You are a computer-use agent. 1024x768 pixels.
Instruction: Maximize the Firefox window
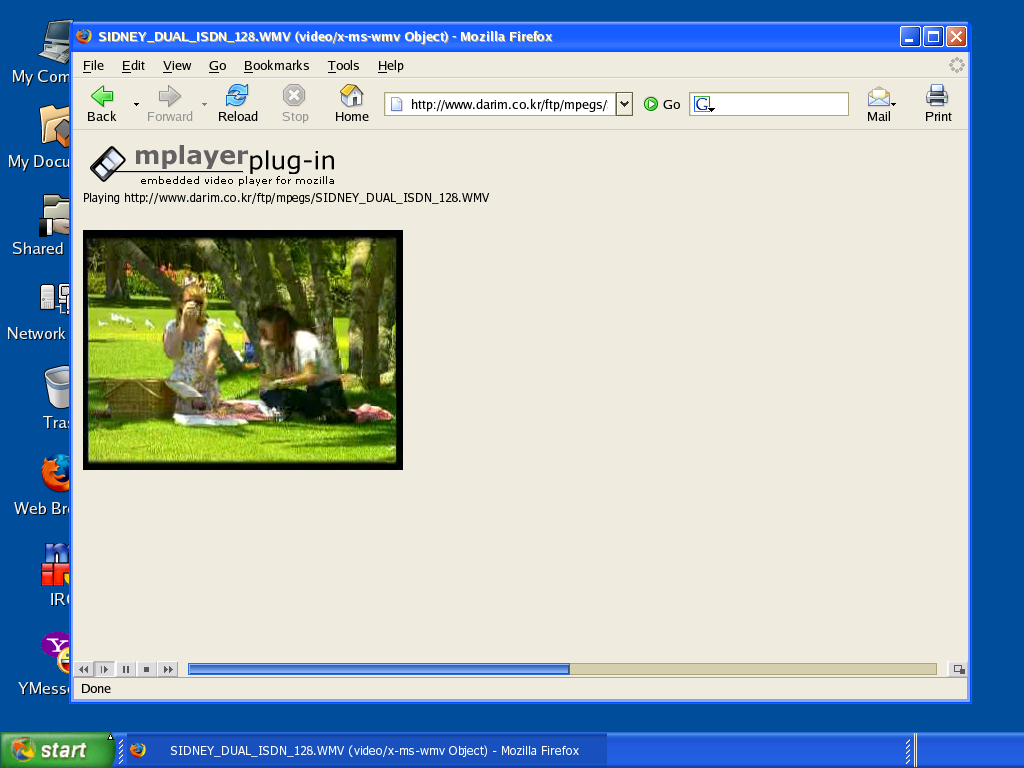933,37
